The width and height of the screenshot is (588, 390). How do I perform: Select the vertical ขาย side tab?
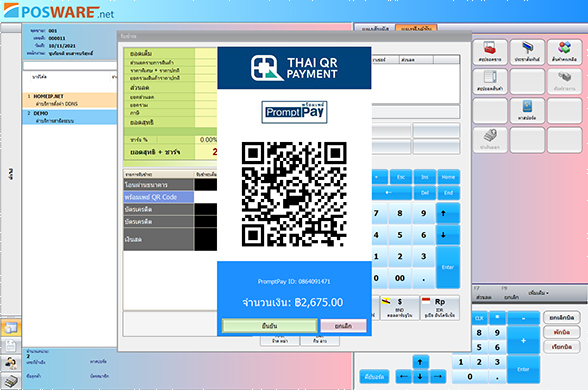coord(11,174)
